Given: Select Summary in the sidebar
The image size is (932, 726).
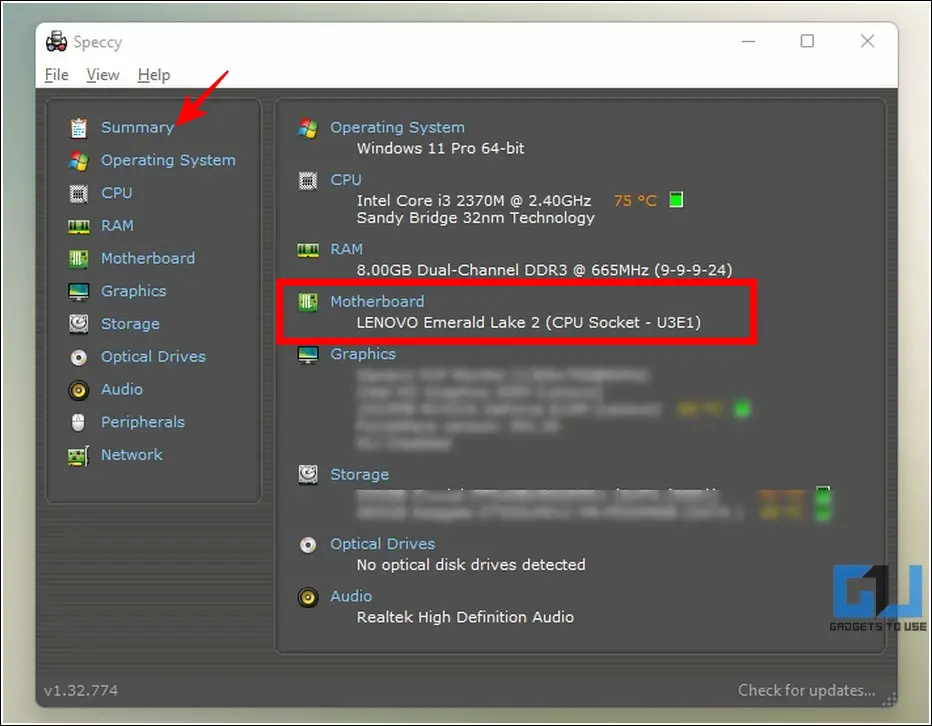Looking at the screenshot, I should tap(137, 127).
